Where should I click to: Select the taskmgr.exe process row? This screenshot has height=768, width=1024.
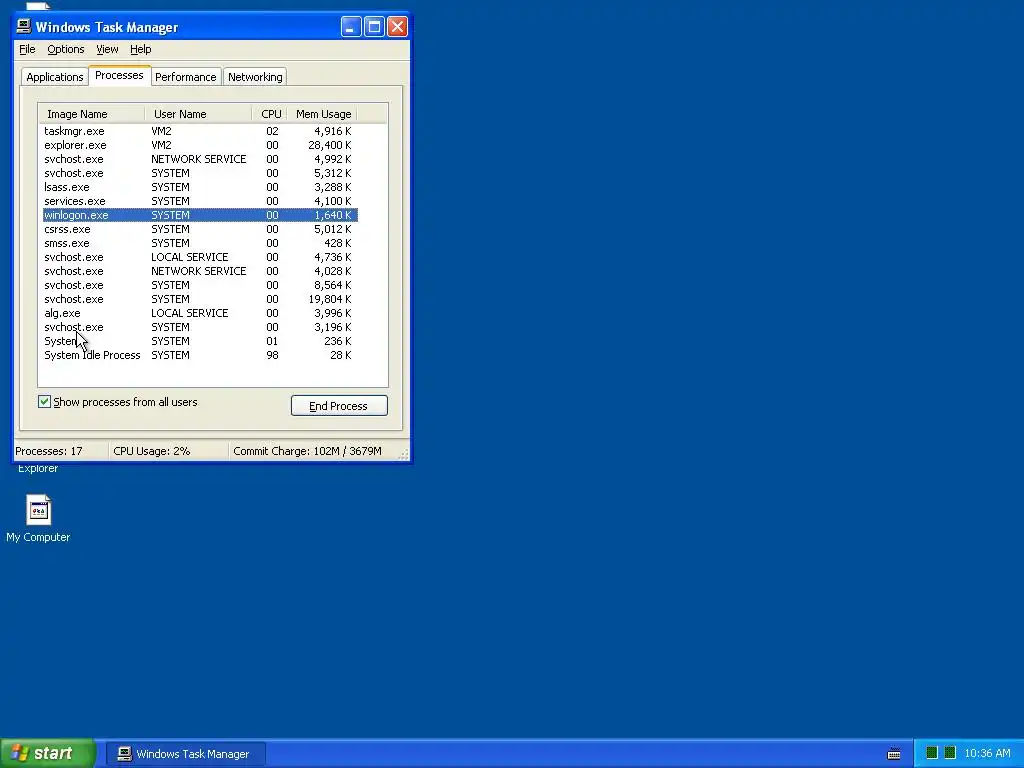coord(200,131)
